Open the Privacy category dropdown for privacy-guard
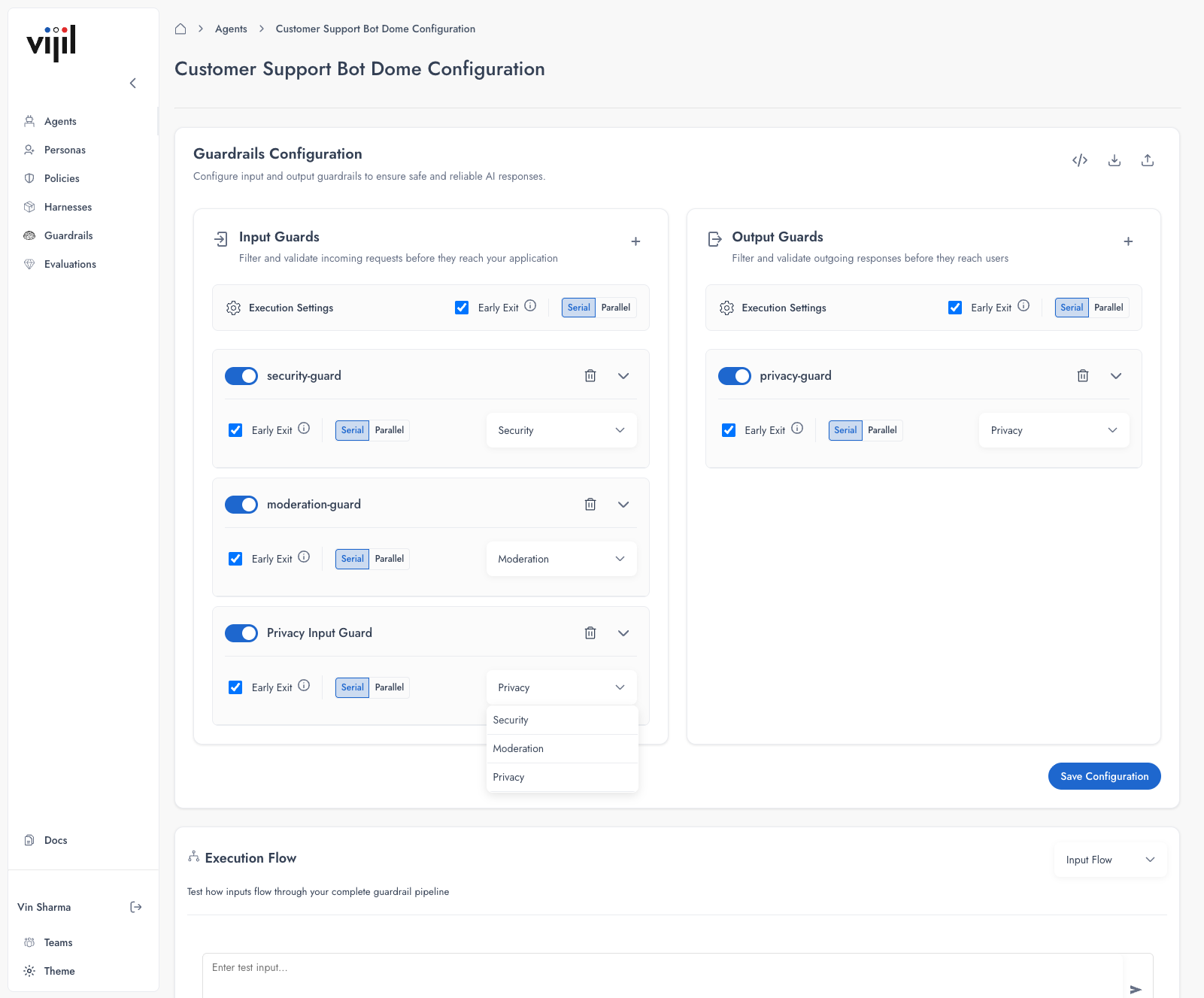The image size is (1204, 998). [1054, 430]
